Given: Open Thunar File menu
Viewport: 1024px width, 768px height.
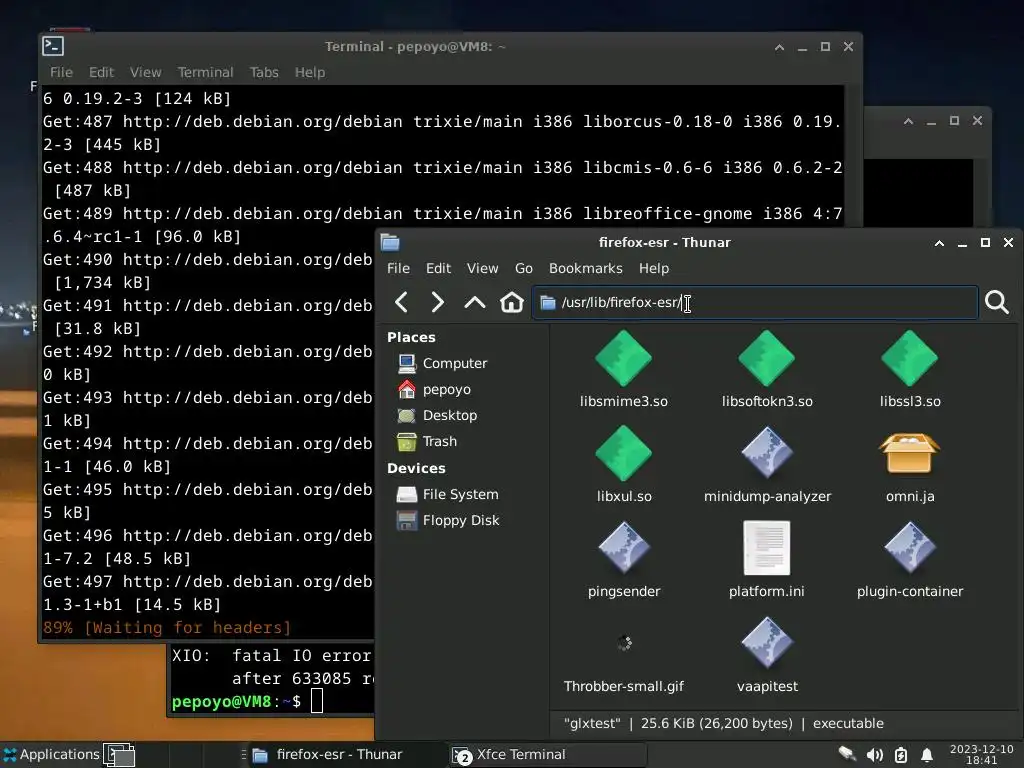Looking at the screenshot, I should pos(398,268).
